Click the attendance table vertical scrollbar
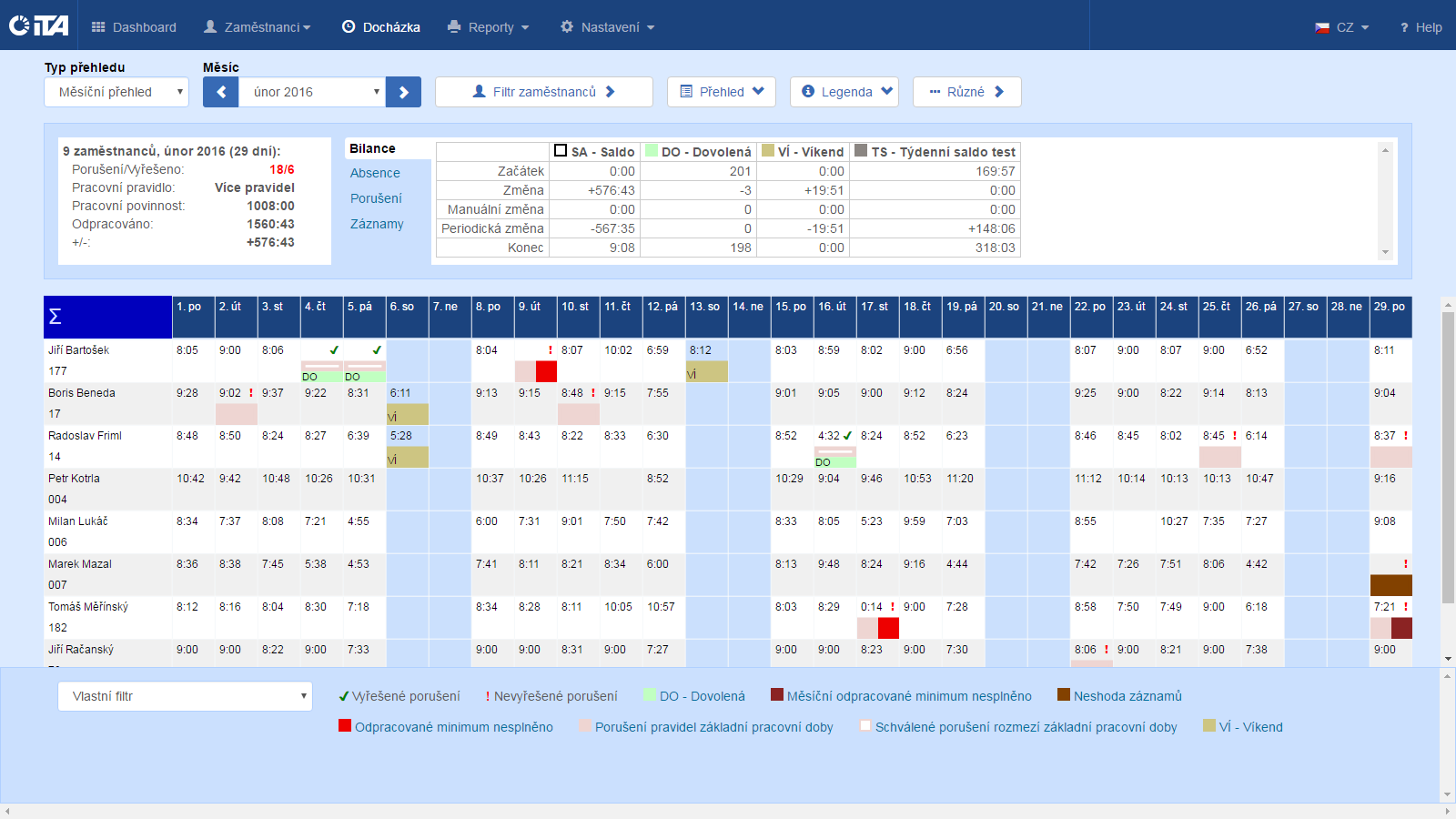The image size is (1456, 819). click(1448, 455)
